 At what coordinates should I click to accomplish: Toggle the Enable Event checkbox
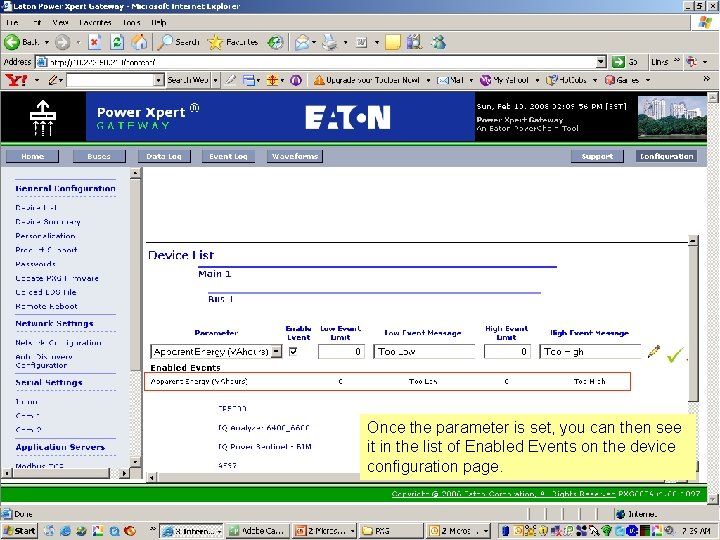pyautogui.click(x=293, y=351)
